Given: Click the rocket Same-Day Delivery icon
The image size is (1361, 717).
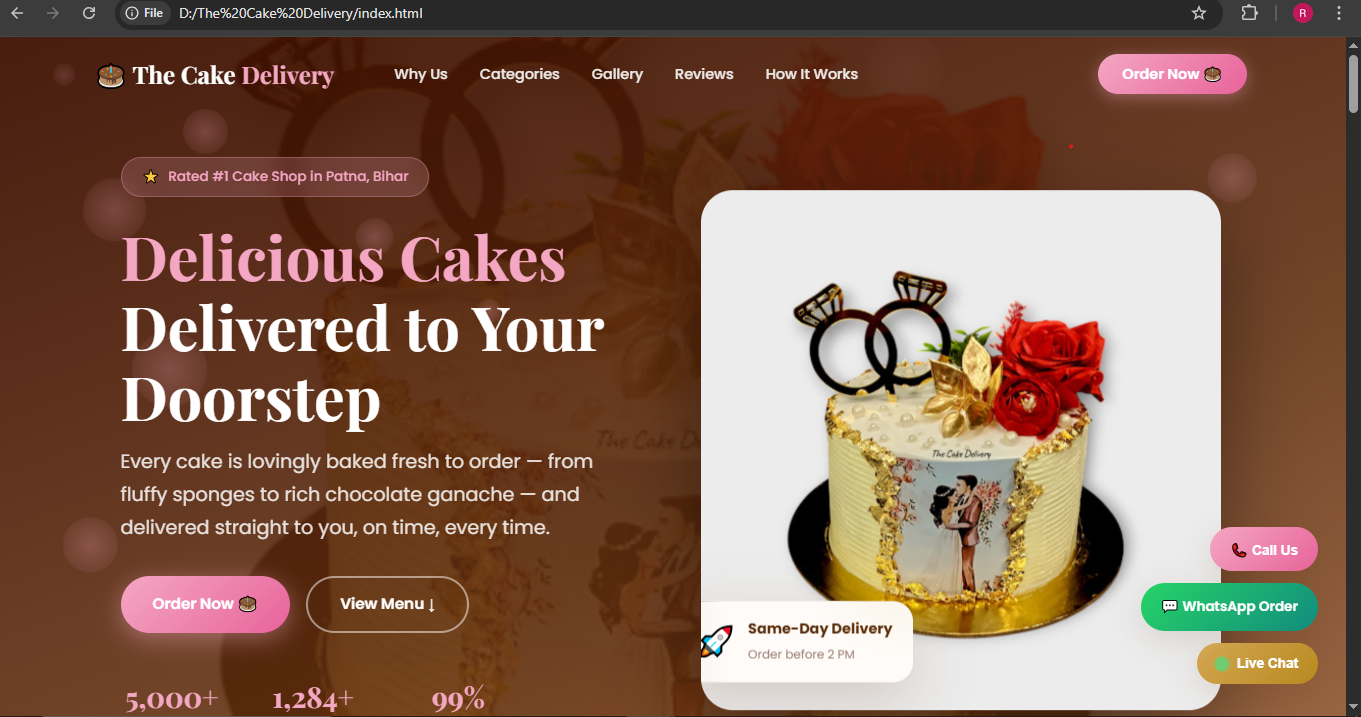Looking at the screenshot, I should pos(716,641).
